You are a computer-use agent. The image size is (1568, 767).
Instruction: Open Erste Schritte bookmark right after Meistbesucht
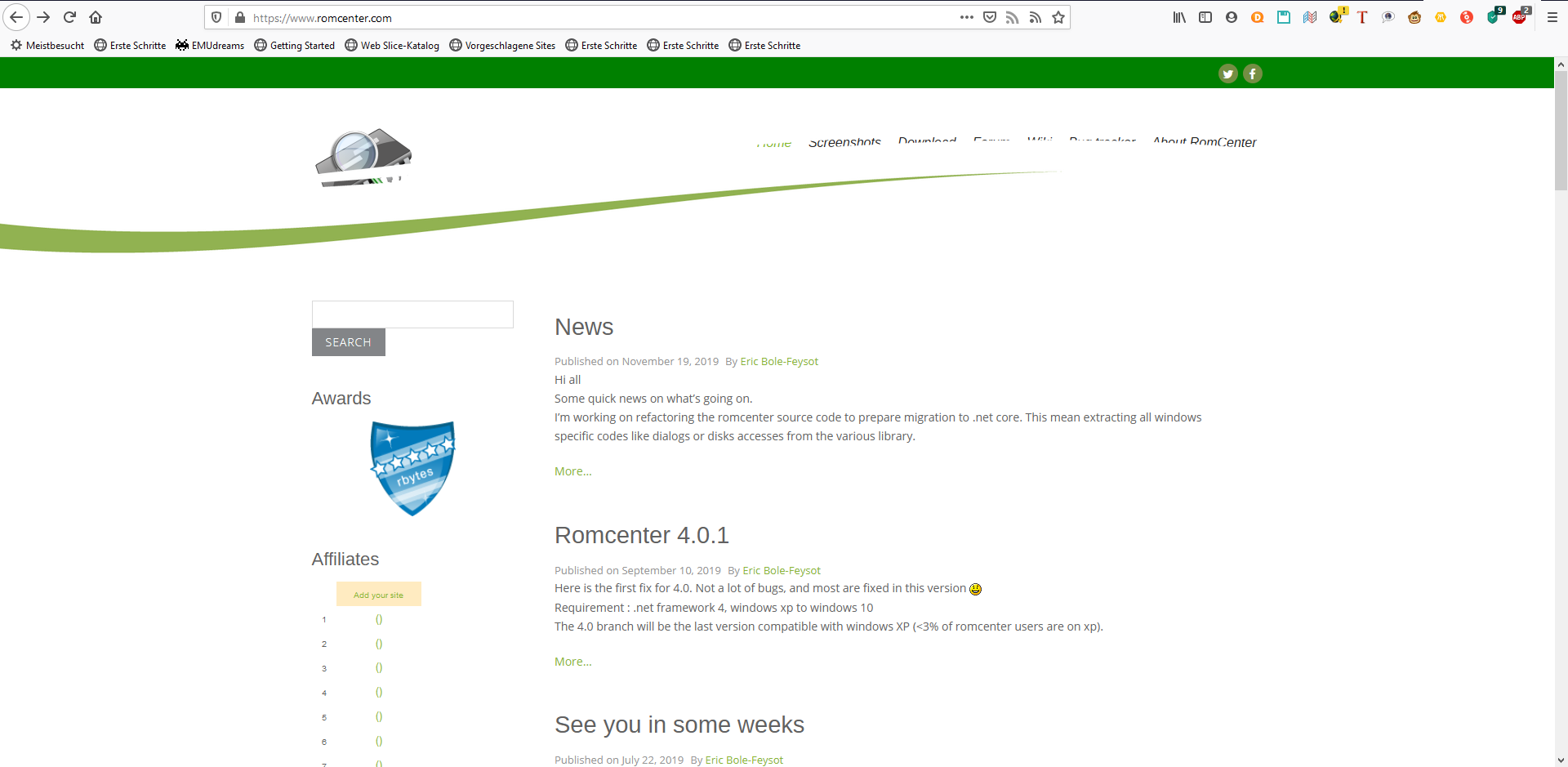tap(130, 46)
